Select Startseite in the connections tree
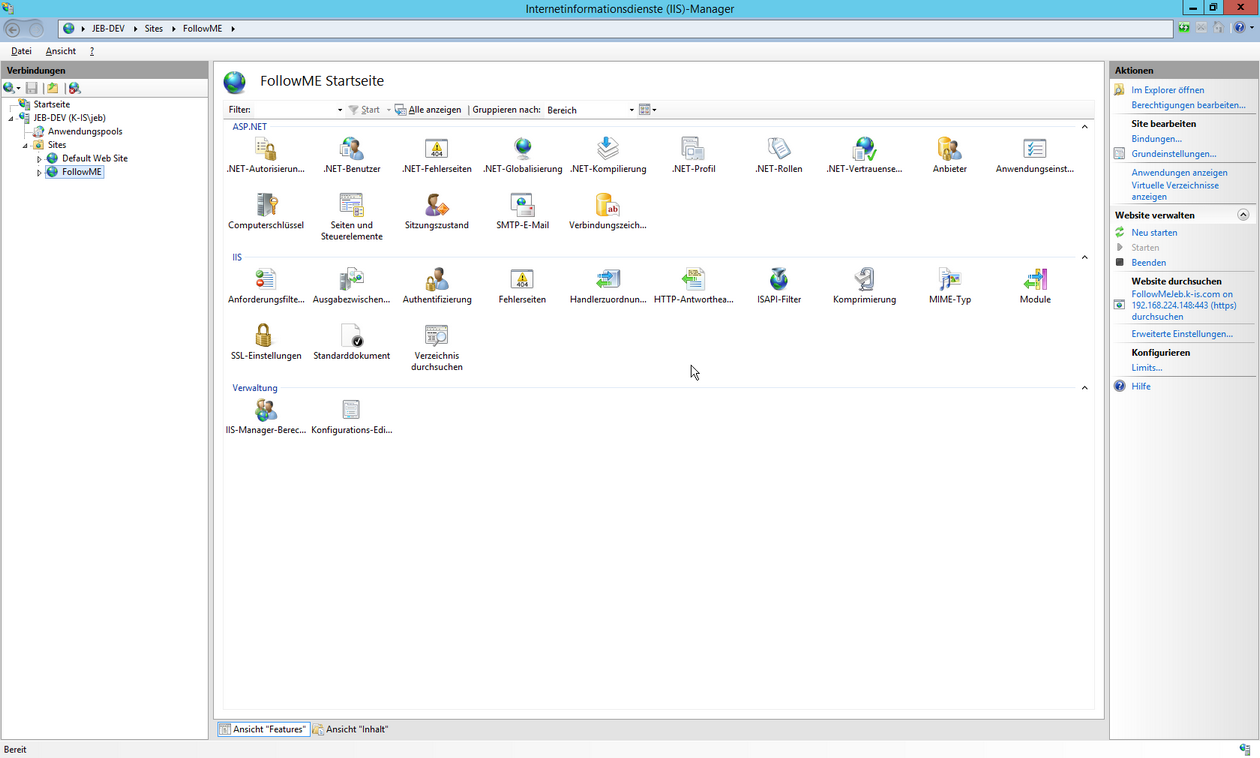1260x758 pixels. (x=51, y=105)
